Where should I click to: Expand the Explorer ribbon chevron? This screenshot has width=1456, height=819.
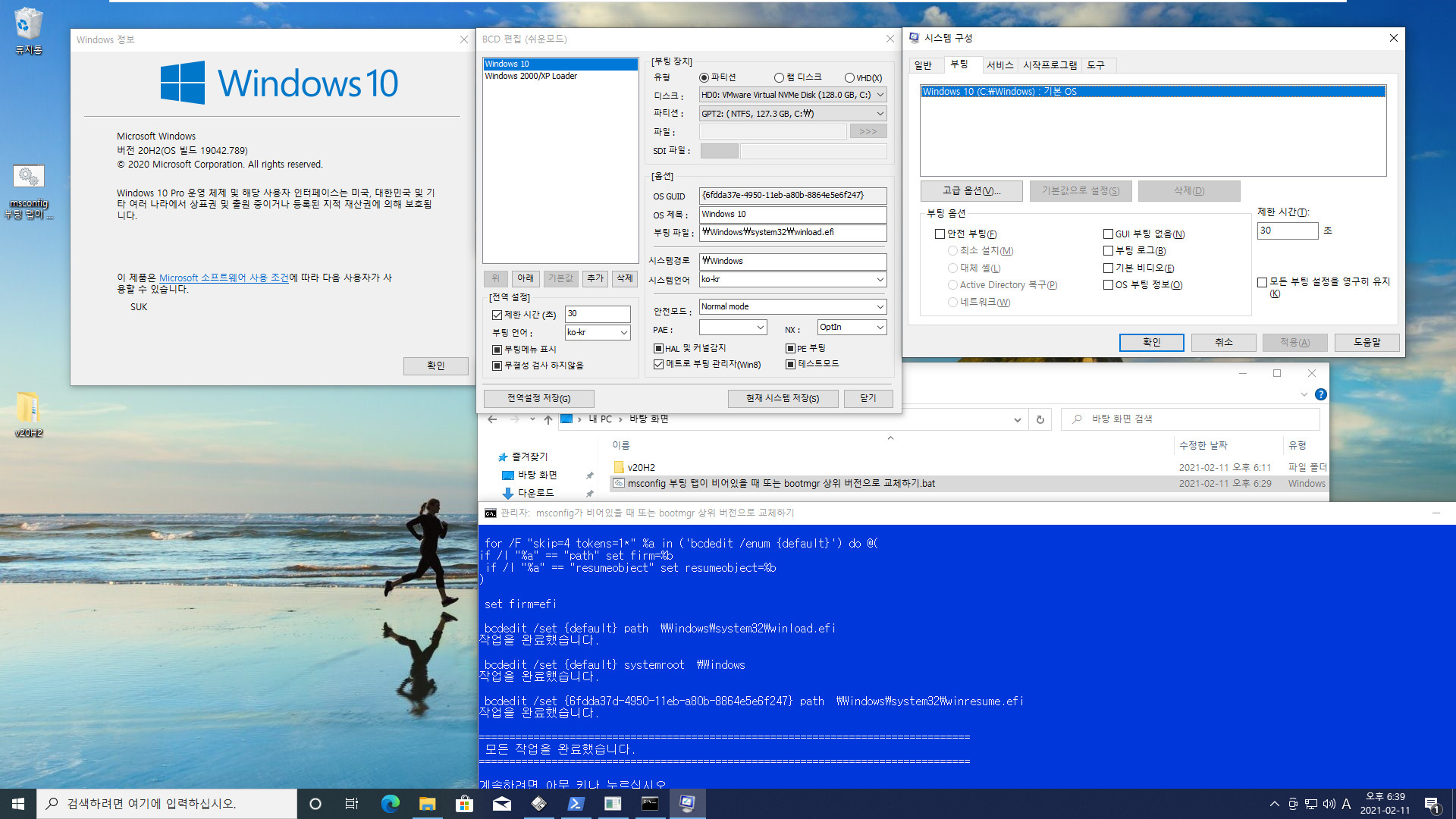pyautogui.click(x=1304, y=394)
